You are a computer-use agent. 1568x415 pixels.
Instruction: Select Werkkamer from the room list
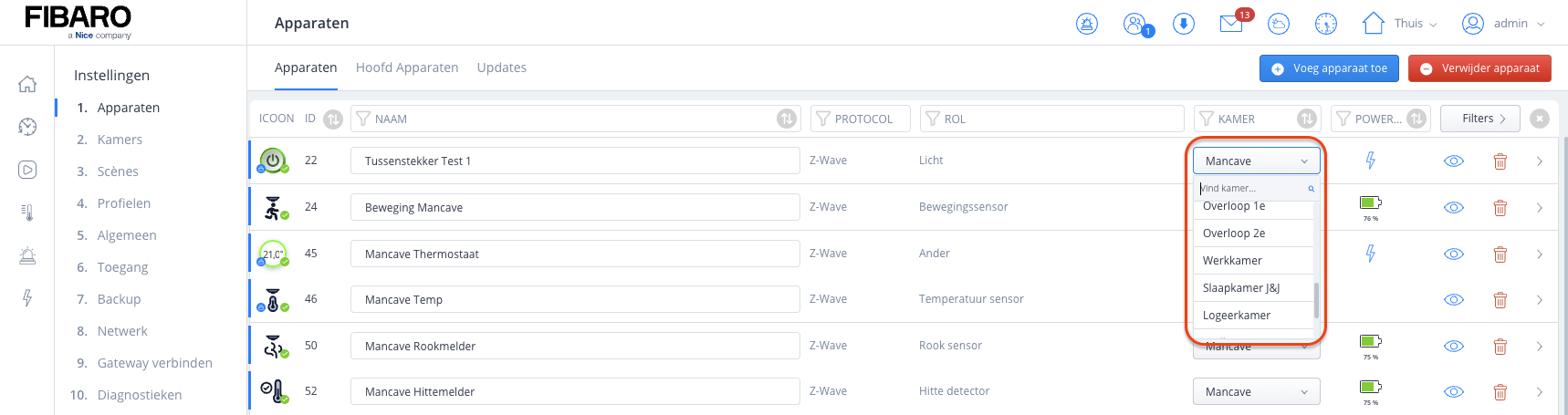[1232, 261]
